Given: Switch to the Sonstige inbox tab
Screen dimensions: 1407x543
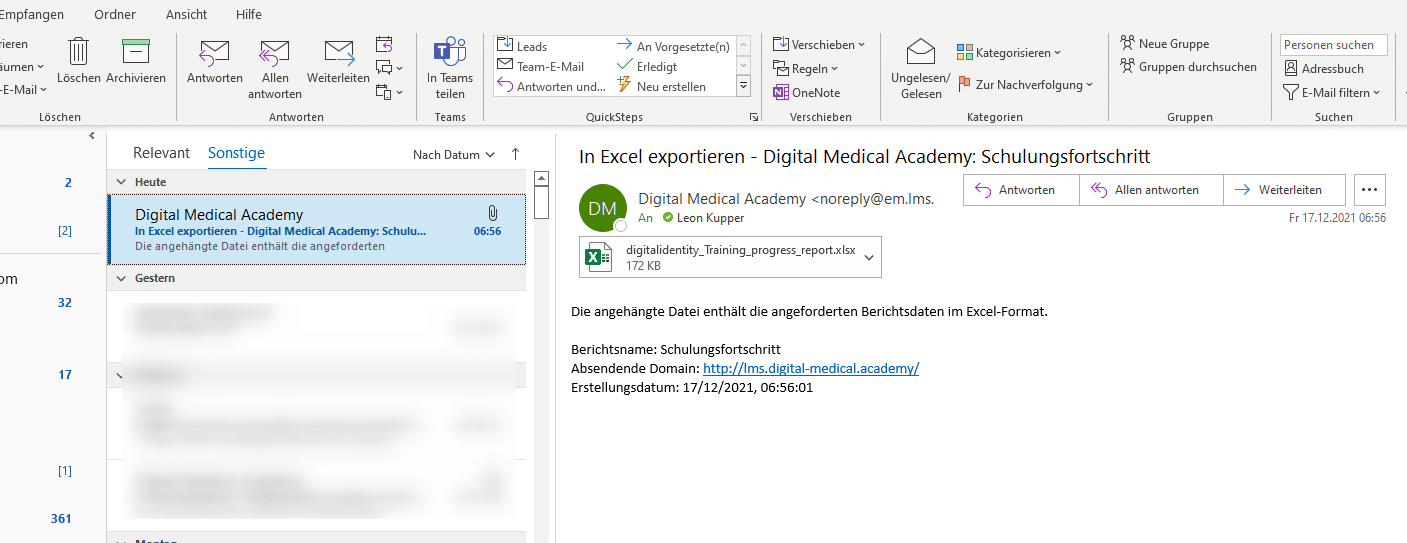Looking at the screenshot, I should tap(236, 153).
